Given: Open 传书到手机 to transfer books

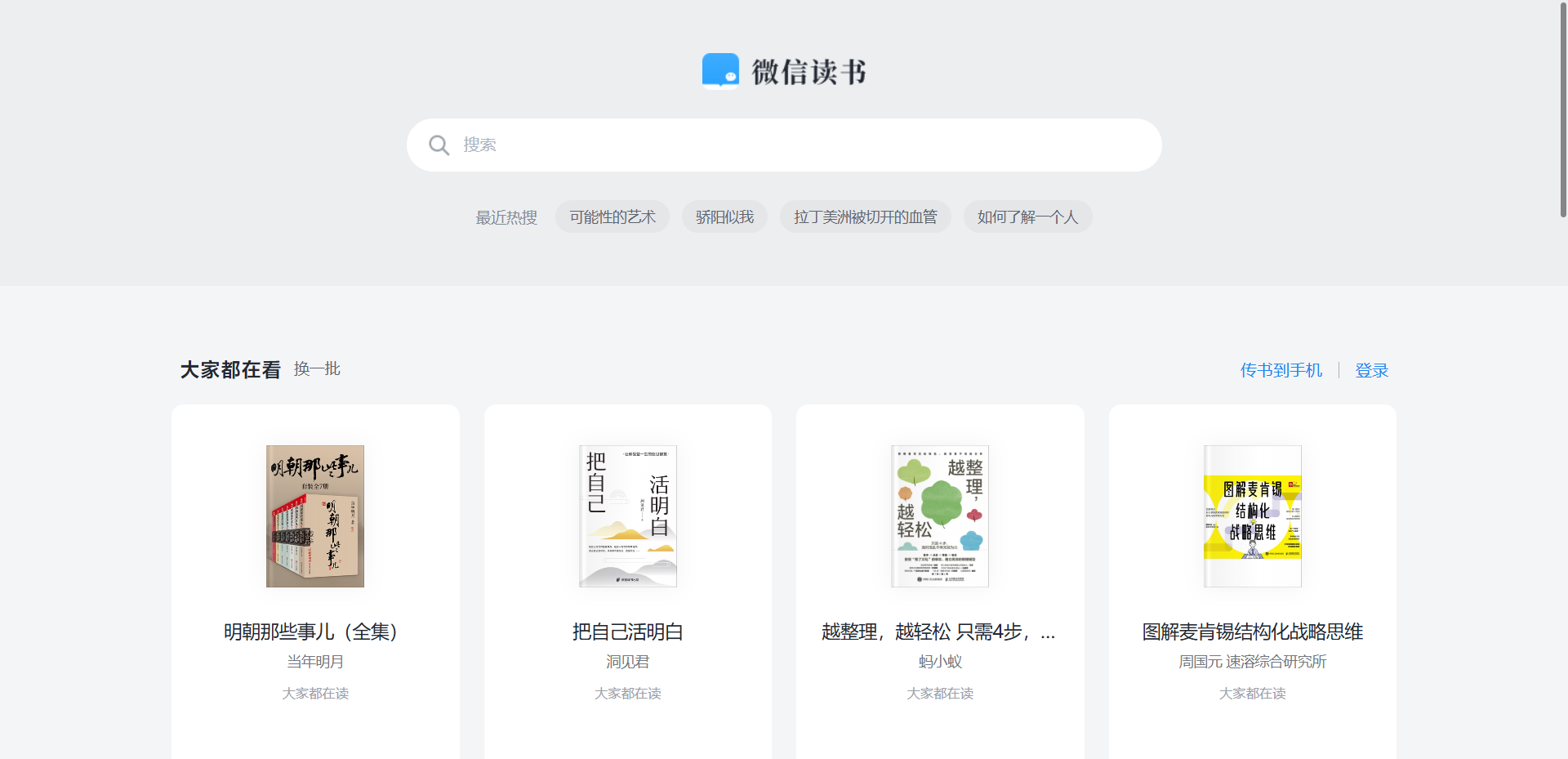Looking at the screenshot, I should click(x=1281, y=370).
